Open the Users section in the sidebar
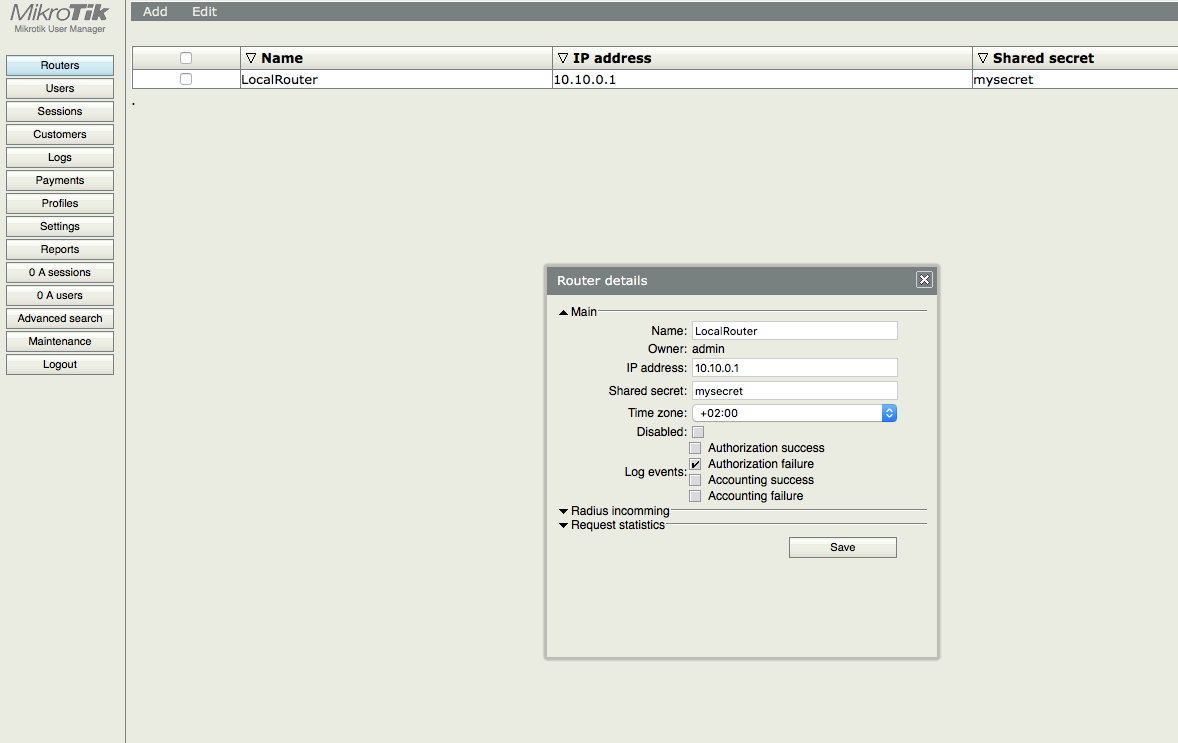The width and height of the screenshot is (1178, 743). coord(59,88)
